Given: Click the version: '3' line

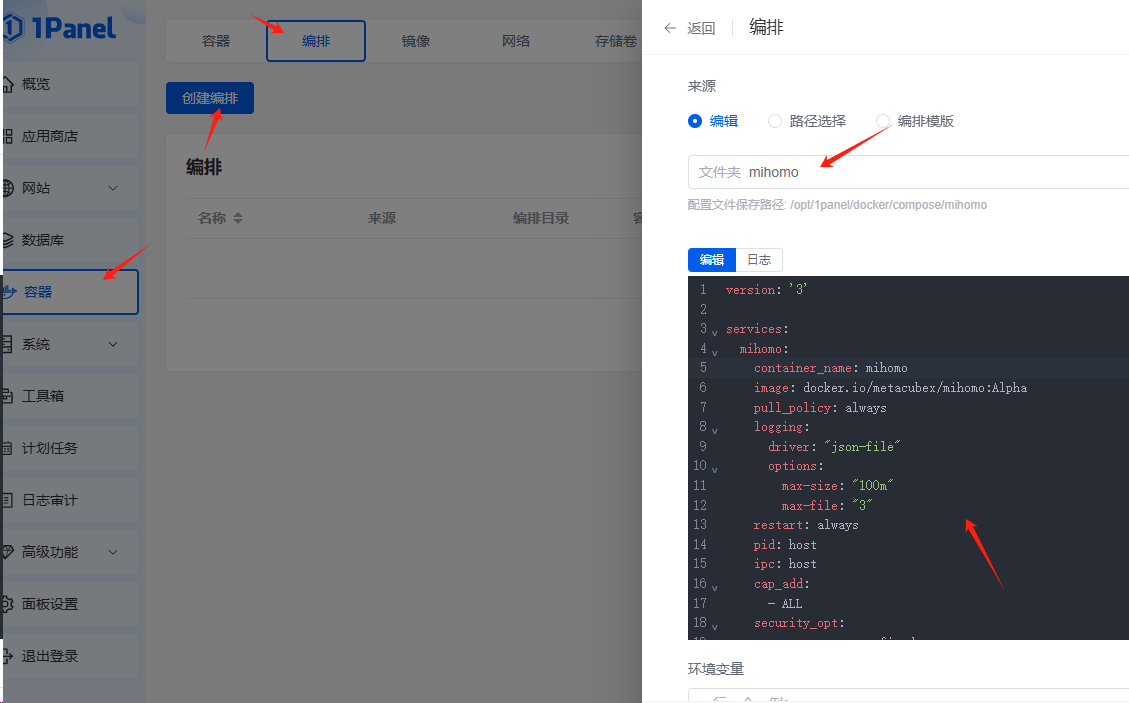Looking at the screenshot, I should (x=766, y=290).
